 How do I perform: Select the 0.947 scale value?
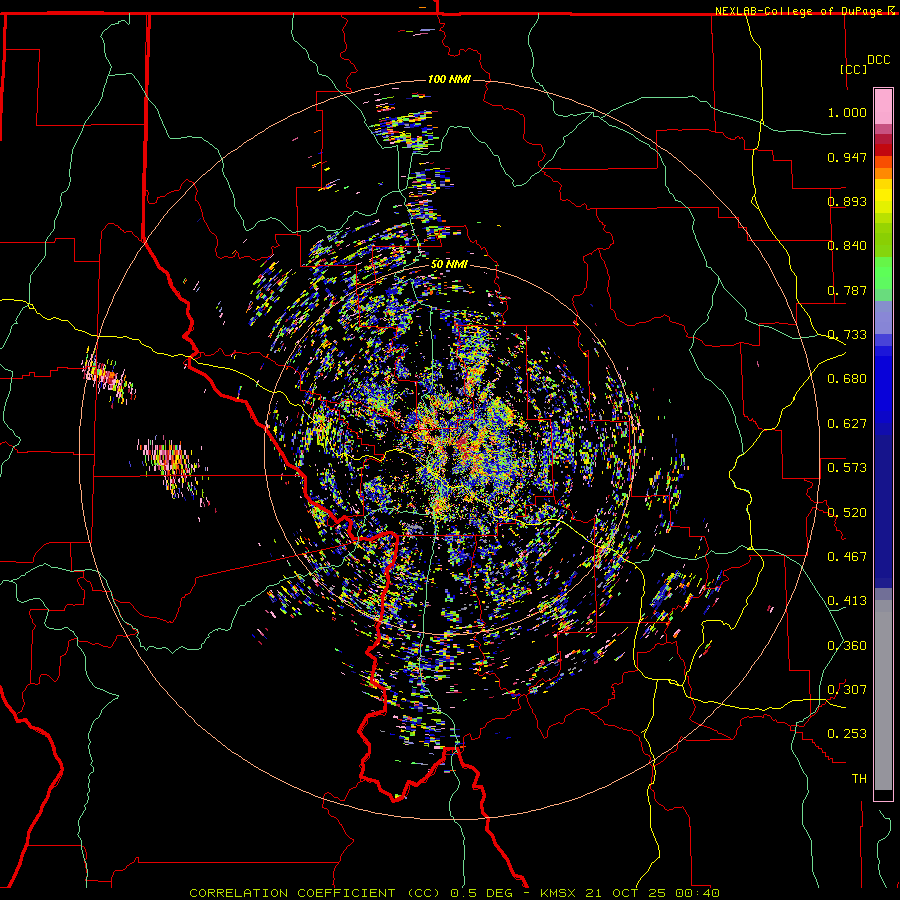click(x=847, y=157)
